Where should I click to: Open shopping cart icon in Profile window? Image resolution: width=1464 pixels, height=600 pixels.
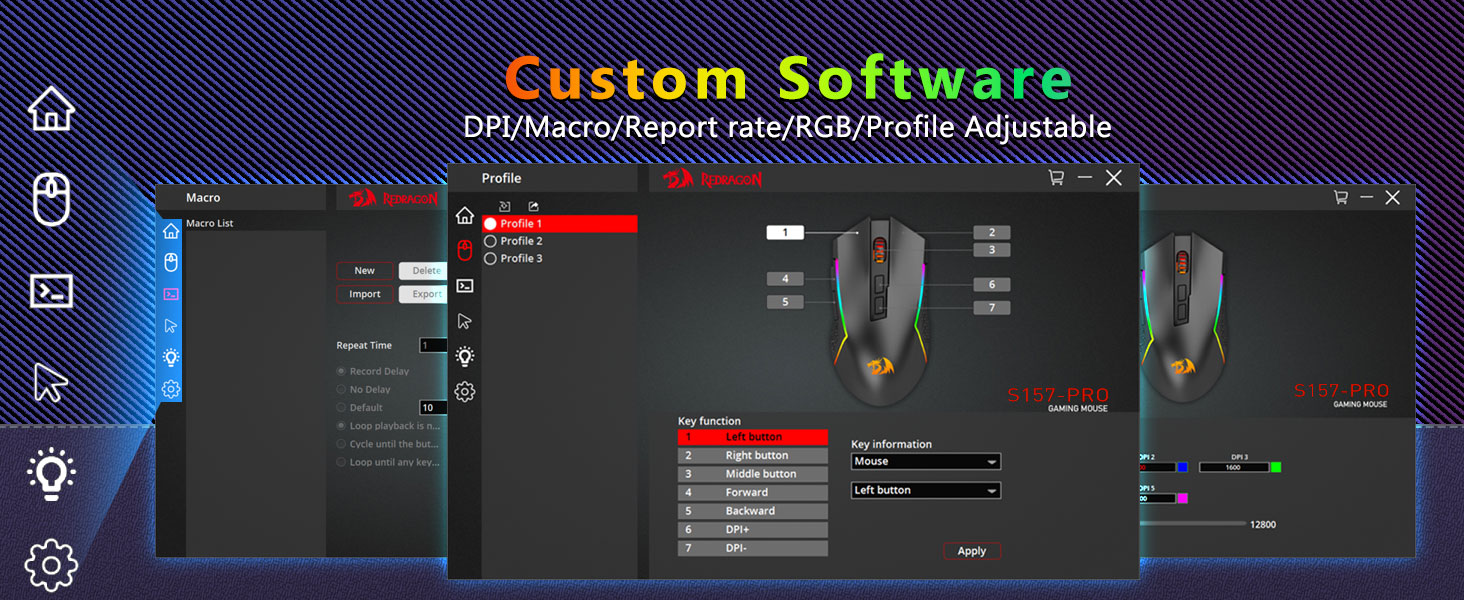tap(1056, 178)
